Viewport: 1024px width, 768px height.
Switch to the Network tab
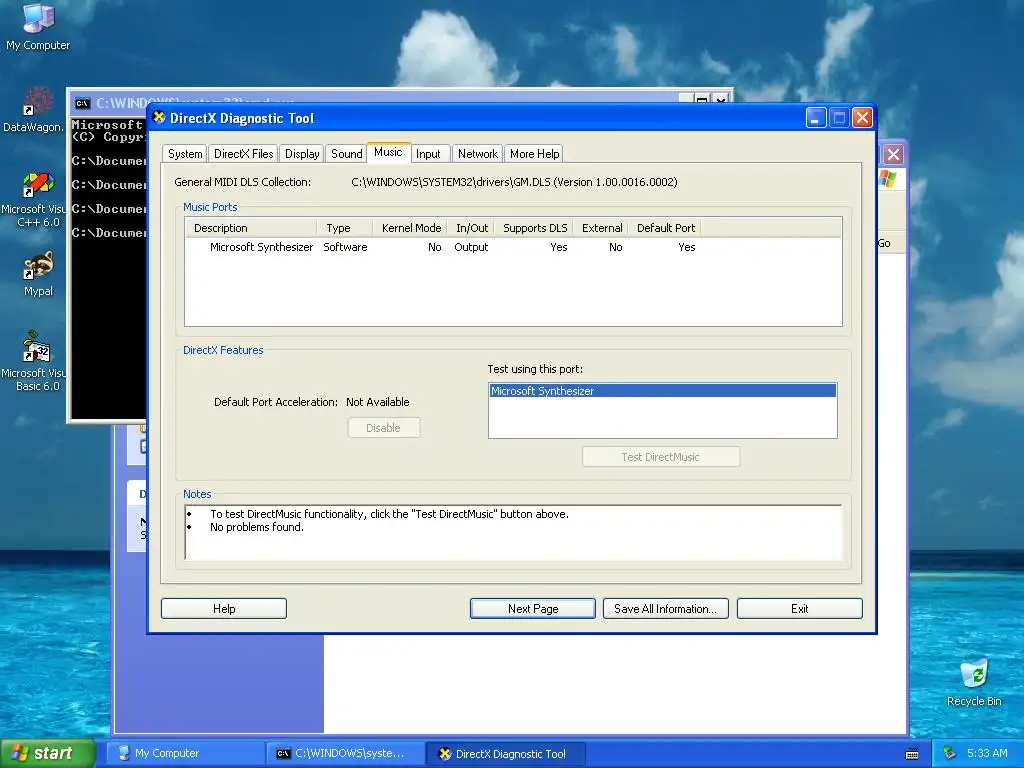coord(477,153)
